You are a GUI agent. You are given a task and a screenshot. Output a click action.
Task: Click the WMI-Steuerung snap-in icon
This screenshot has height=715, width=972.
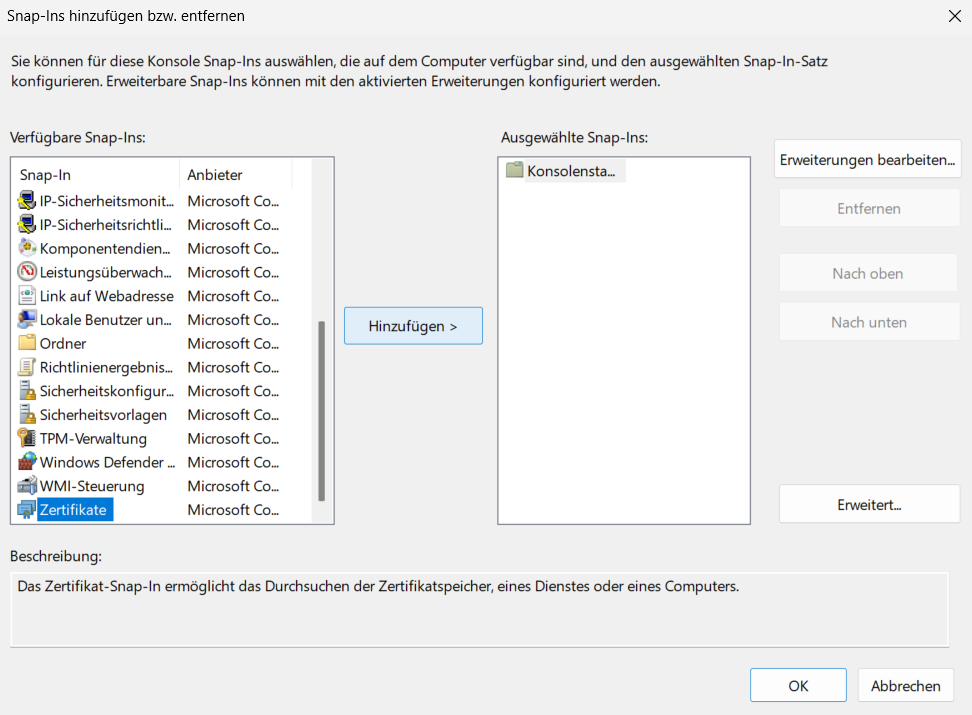point(27,486)
